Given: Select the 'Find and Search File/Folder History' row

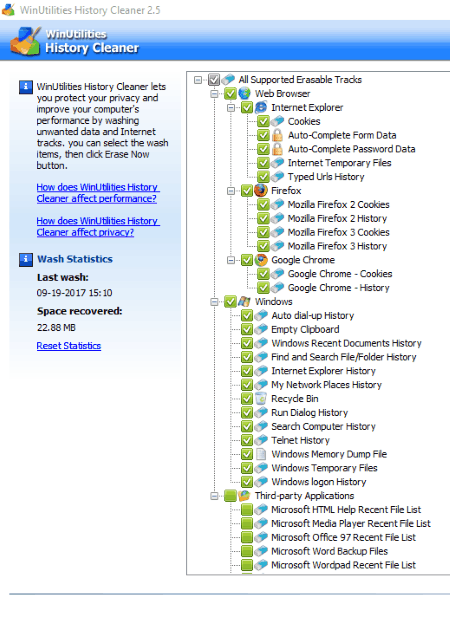Looking at the screenshot, I should tap(344, 357).
